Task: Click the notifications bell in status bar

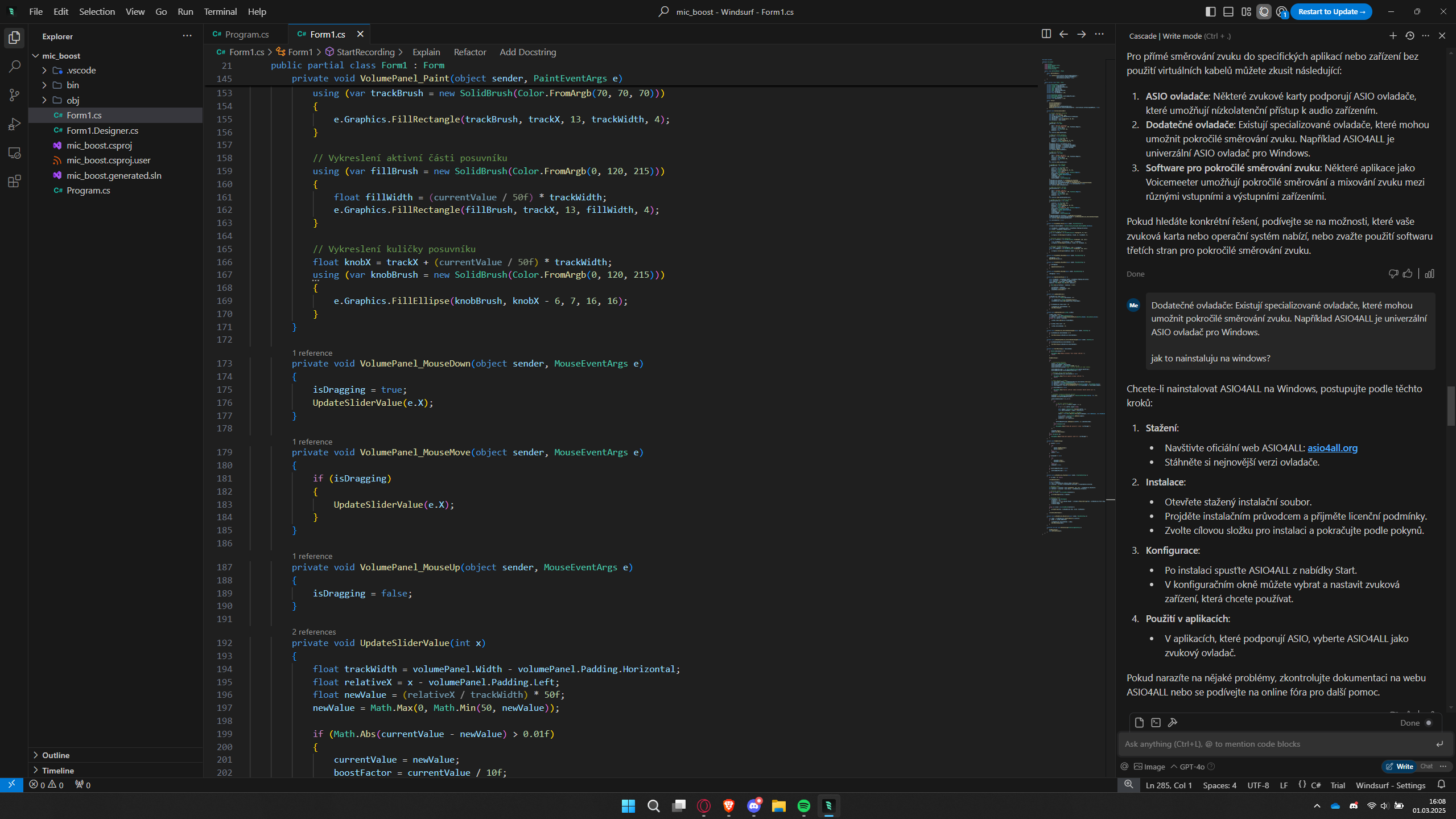Action: click(1441, 785)
